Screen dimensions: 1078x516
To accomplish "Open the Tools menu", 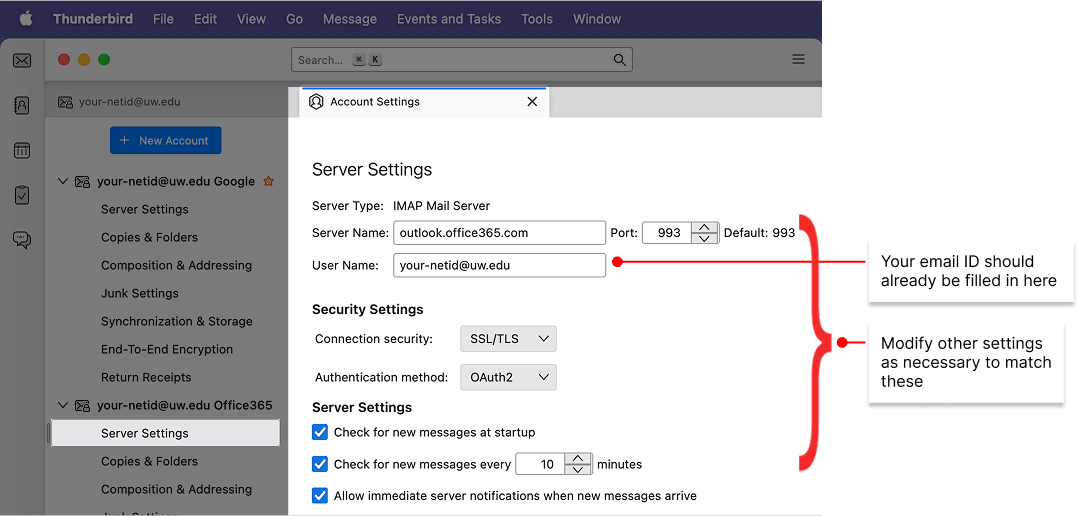I will coord(537,19).
